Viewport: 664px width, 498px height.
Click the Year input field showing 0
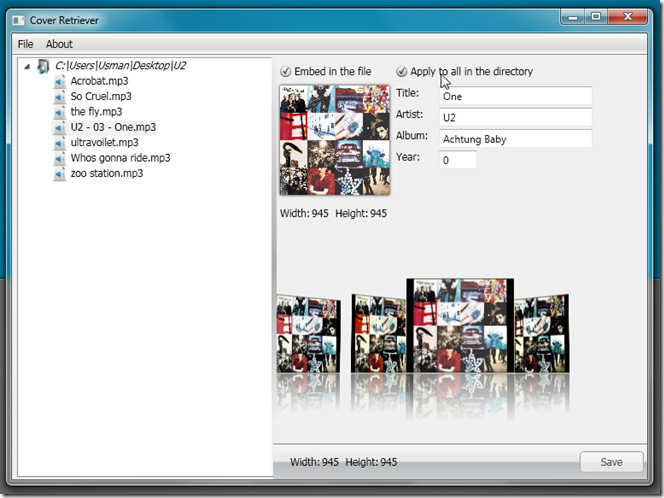click(458, 160)
